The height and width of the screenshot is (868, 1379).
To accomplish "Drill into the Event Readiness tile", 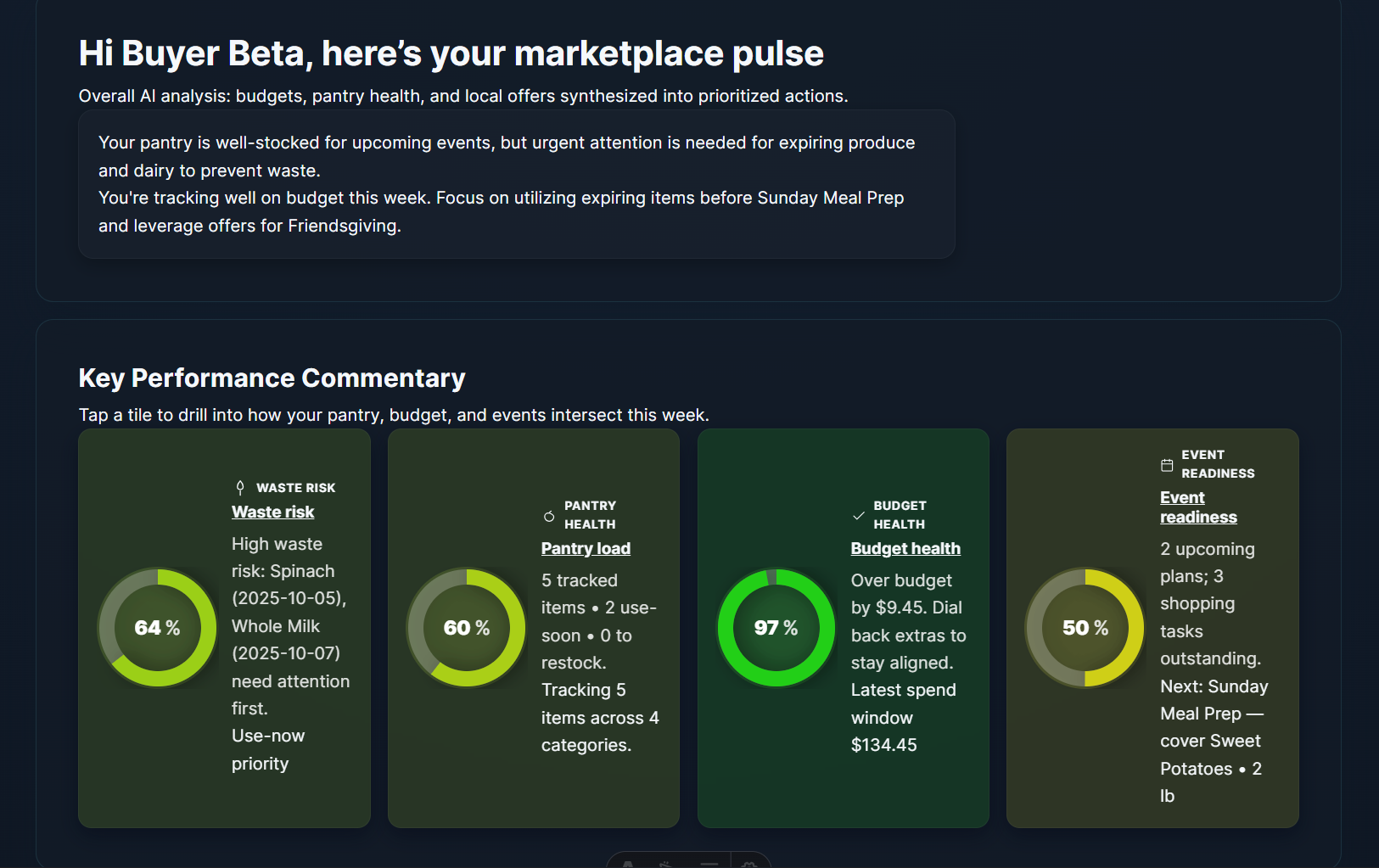I will click(1152, 628).
